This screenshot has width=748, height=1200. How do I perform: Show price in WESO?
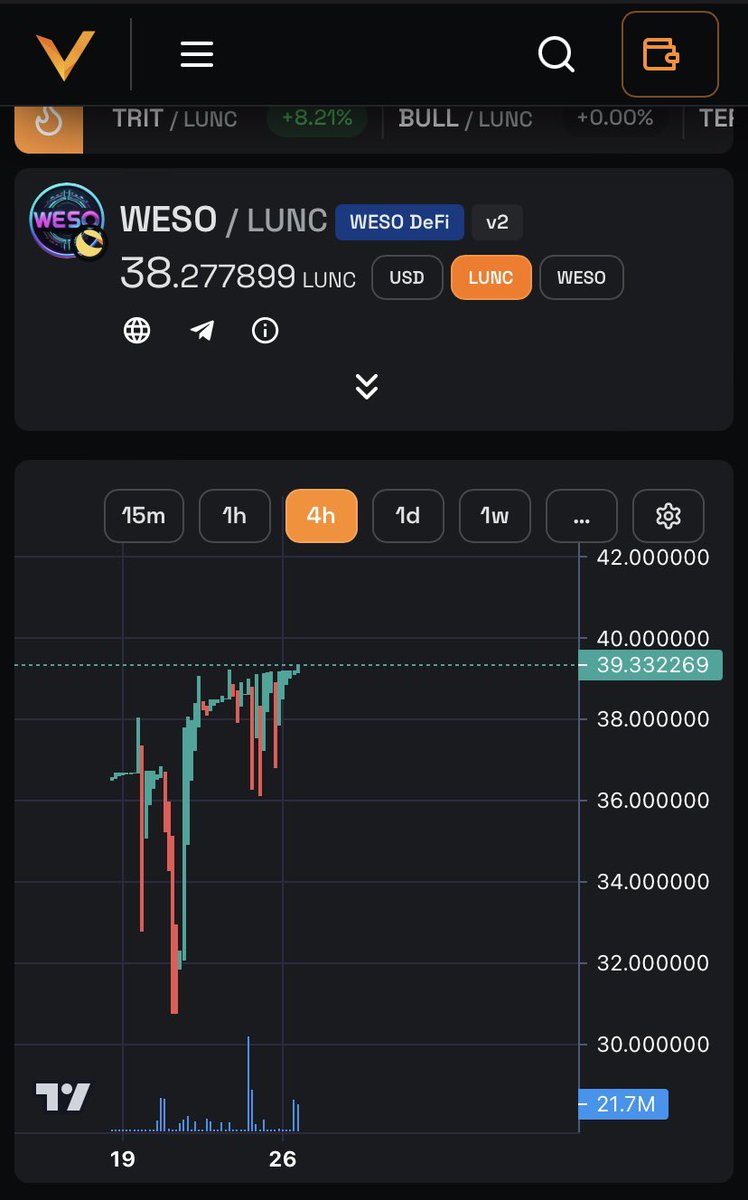[581, 277]
